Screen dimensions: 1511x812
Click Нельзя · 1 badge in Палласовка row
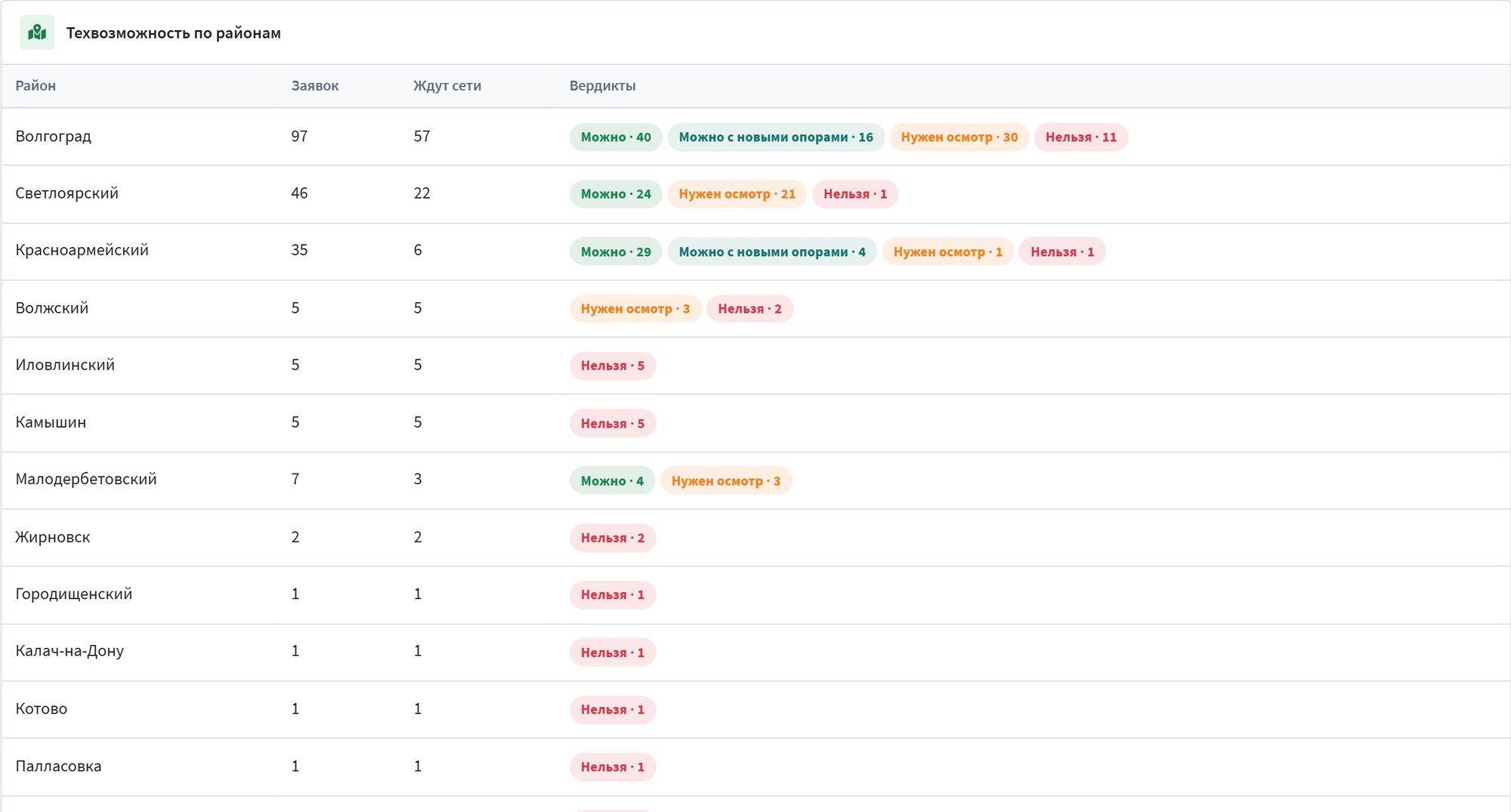[613, 767]
